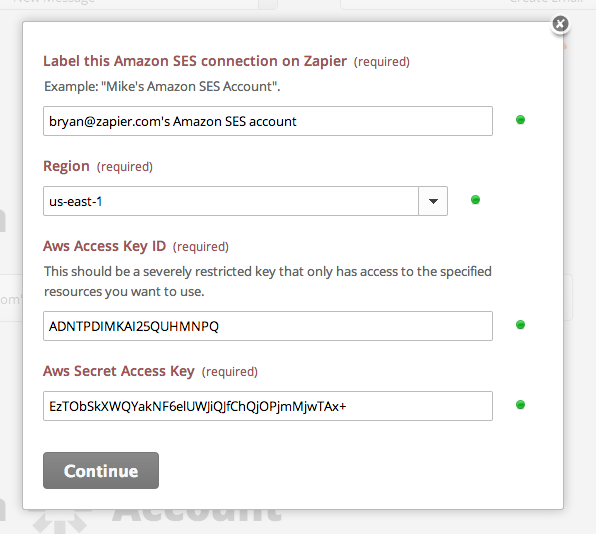Image resolution: width=596 pixels, height=534 pixels.
Task: Click the connection label input field
Action: click(x=268, y=121)
